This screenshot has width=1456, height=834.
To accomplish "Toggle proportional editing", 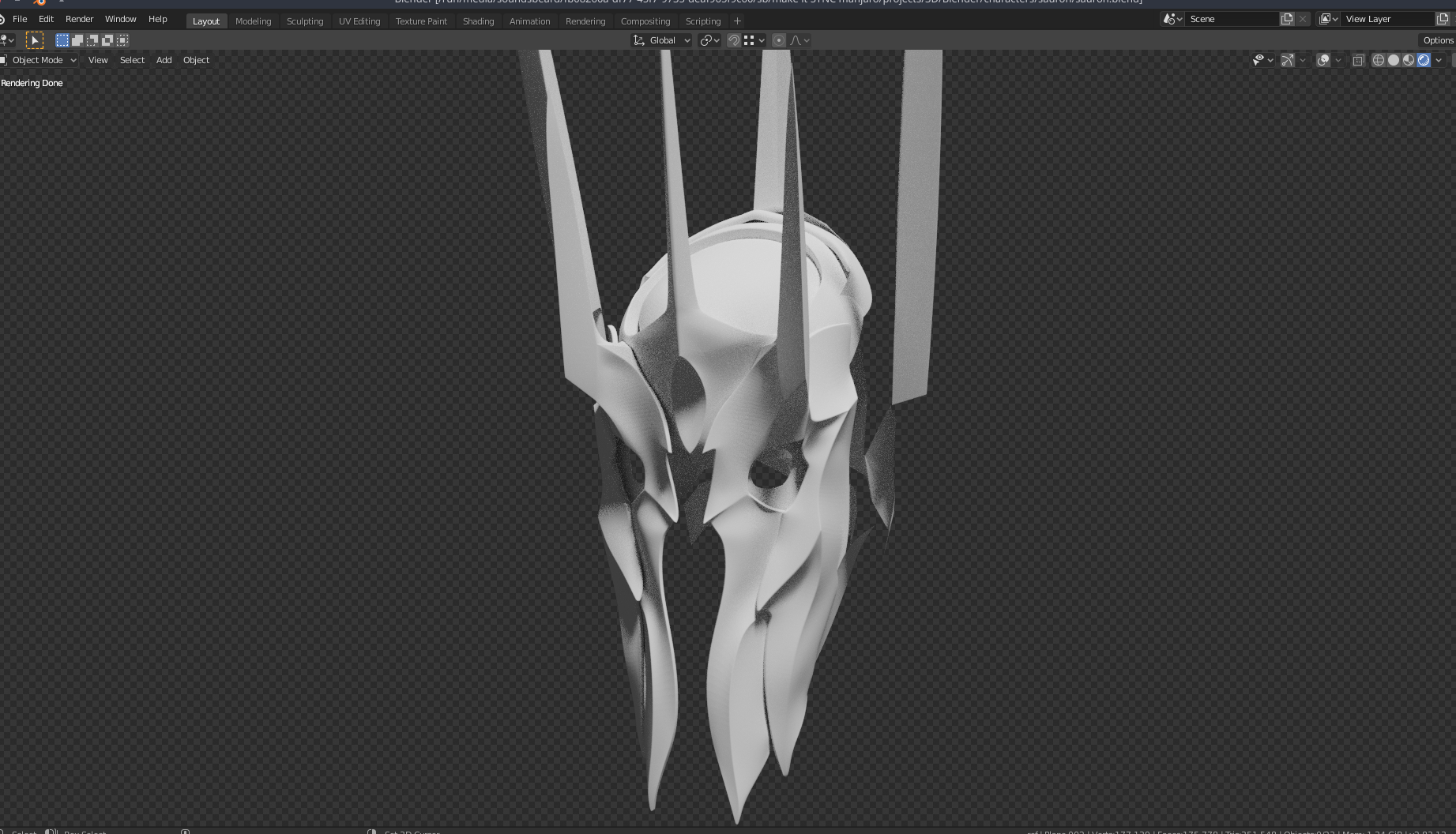I will 779,40.
